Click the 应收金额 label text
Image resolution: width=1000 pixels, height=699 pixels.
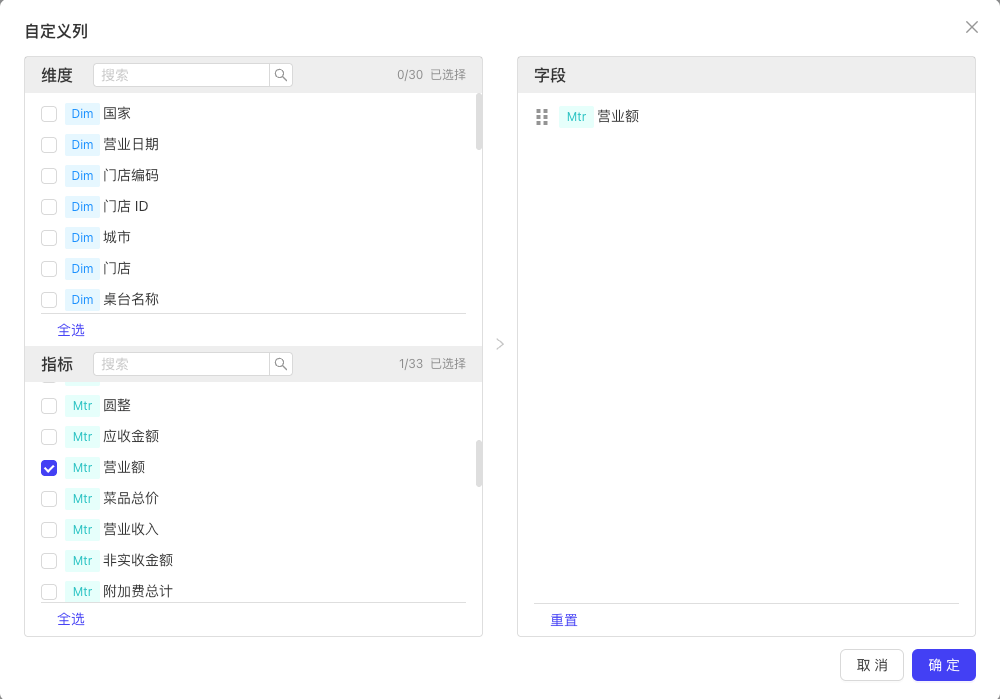point(131,436)
